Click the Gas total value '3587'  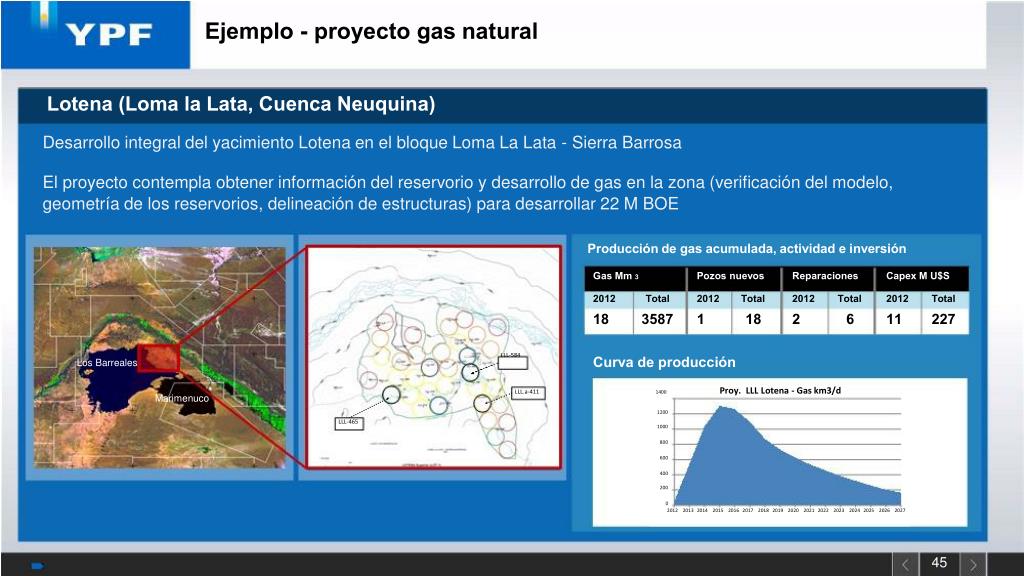pos(657,319)
